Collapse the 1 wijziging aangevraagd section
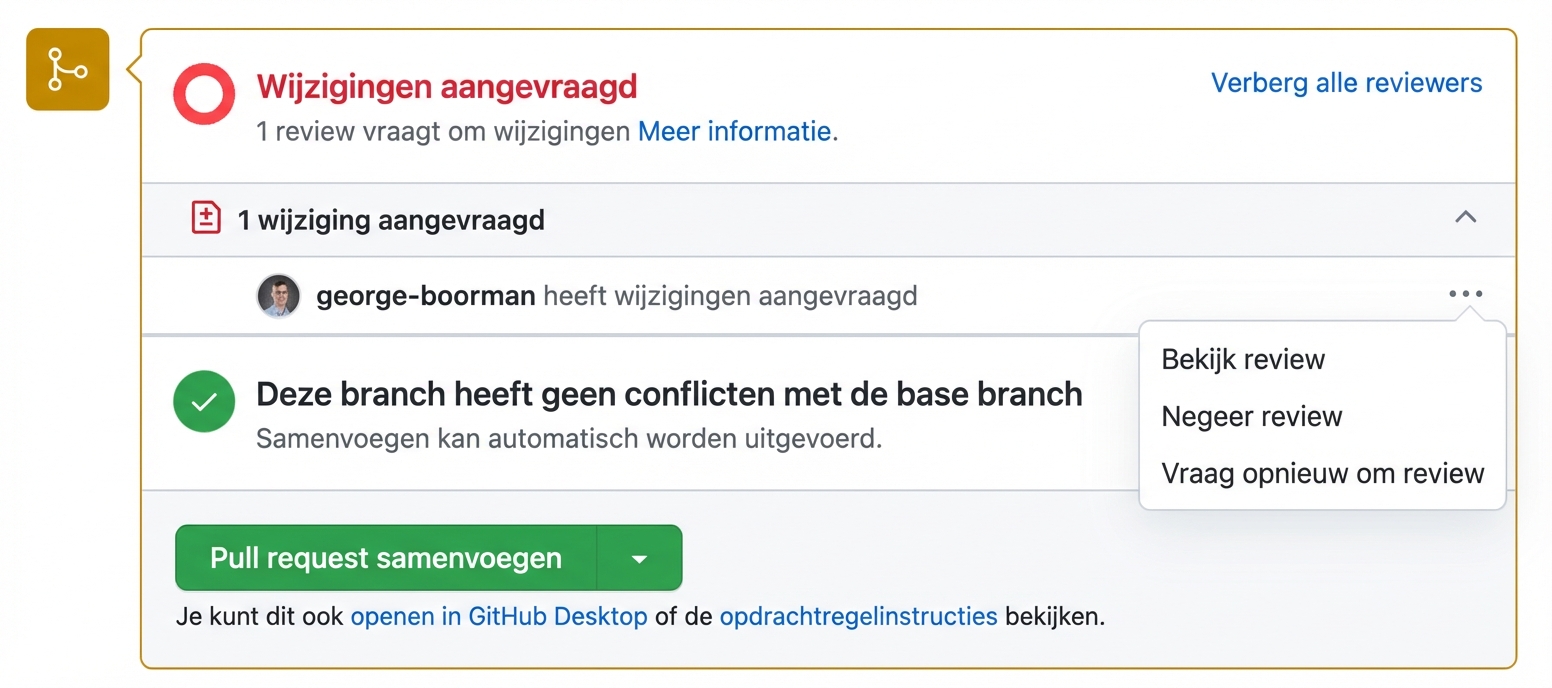The image size is (1552, 688). 1465,217
